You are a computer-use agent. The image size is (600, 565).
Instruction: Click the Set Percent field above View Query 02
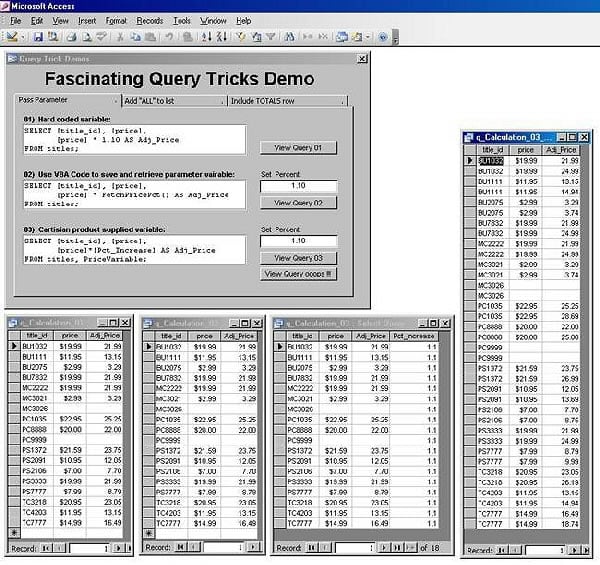(x=298, y=186)
